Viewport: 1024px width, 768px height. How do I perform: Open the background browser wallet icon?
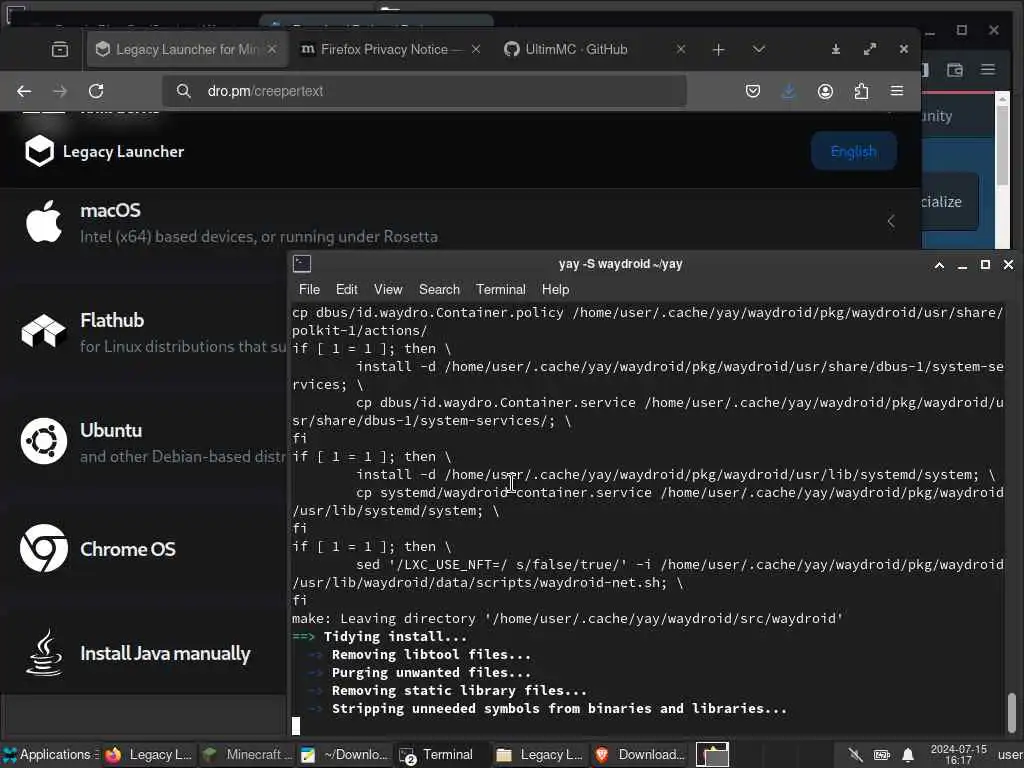click(x=954, y=69)
